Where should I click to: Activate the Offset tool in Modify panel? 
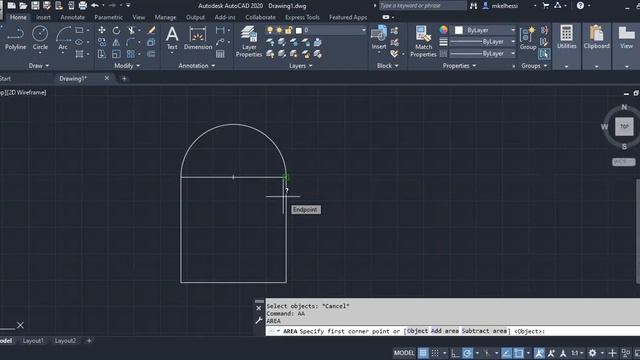(x=151, y=54)
